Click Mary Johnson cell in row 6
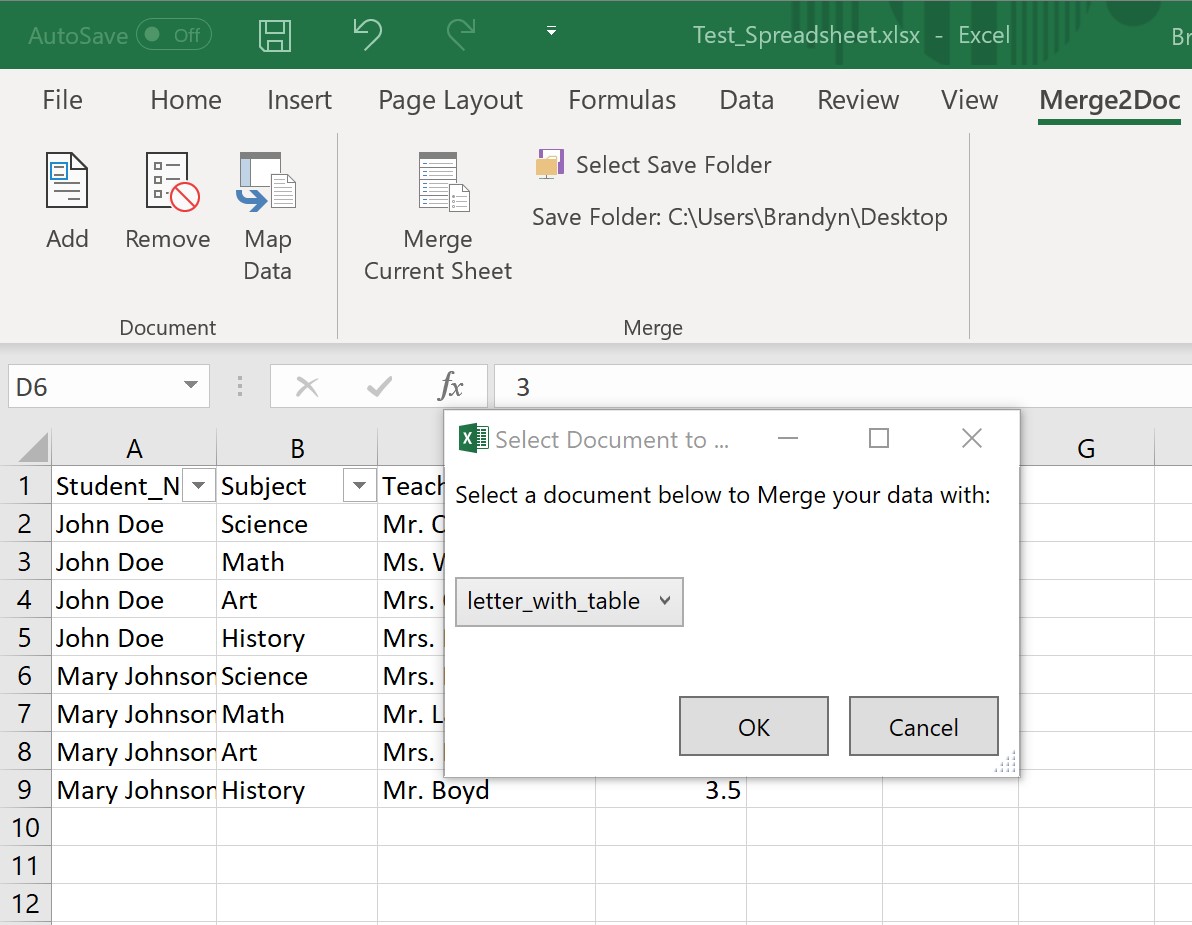 coord(134,676)
